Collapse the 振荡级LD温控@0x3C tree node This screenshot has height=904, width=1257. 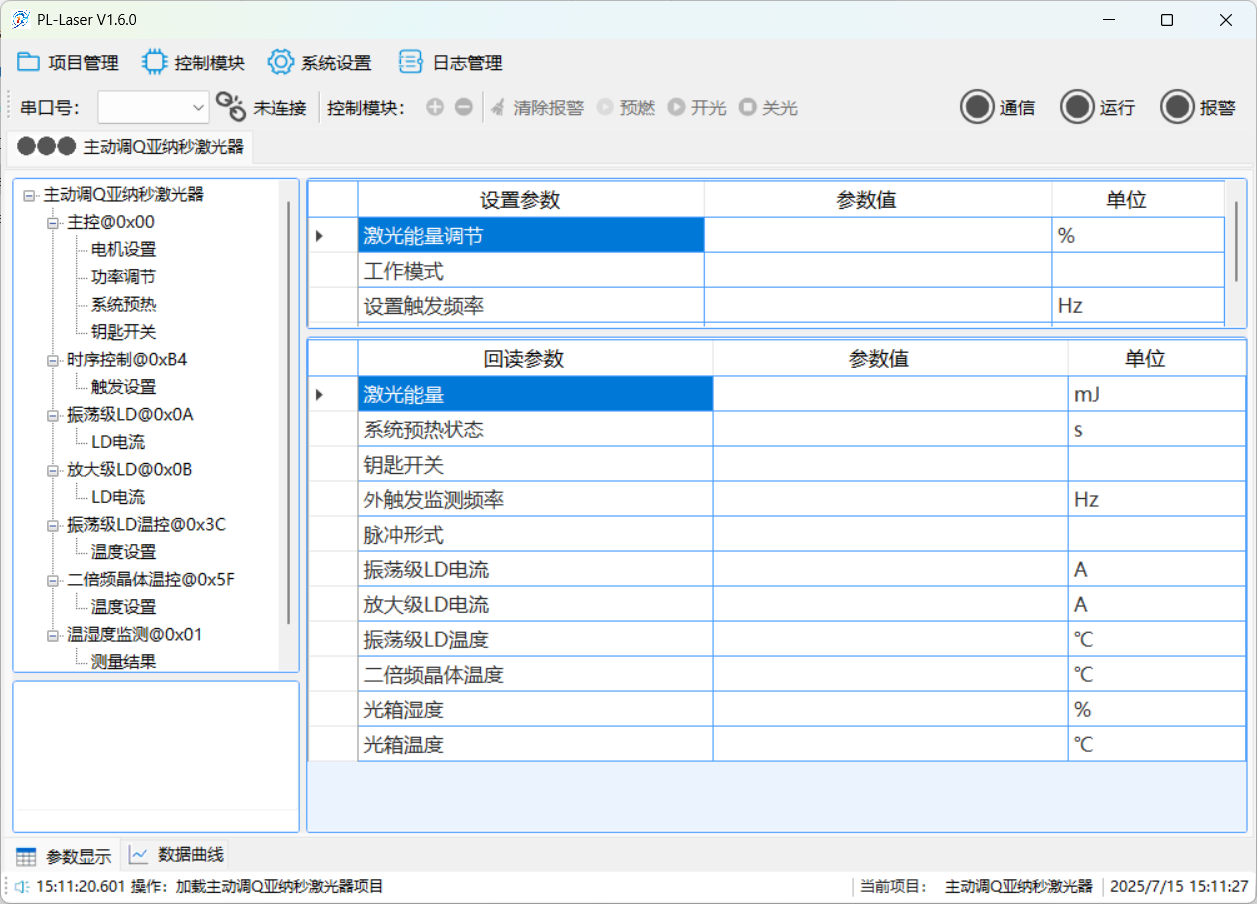(x=52, y=525)
